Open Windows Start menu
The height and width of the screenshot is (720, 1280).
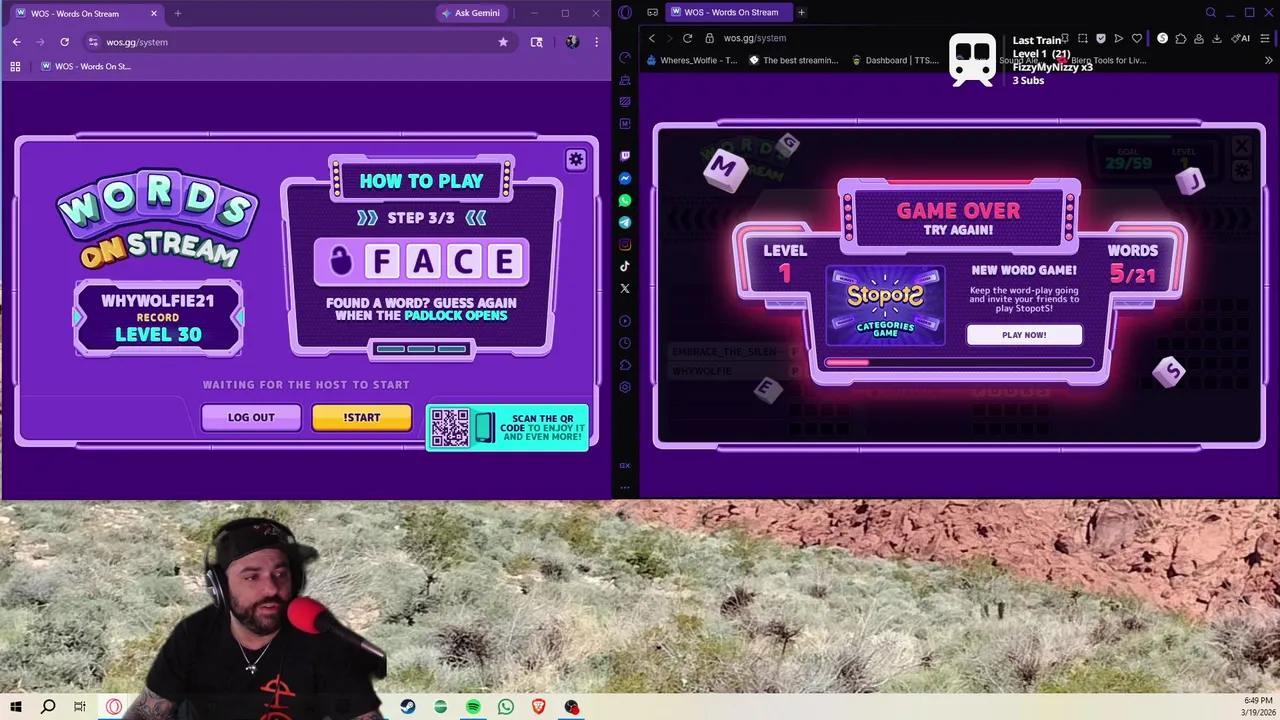[x=15, y=707]
